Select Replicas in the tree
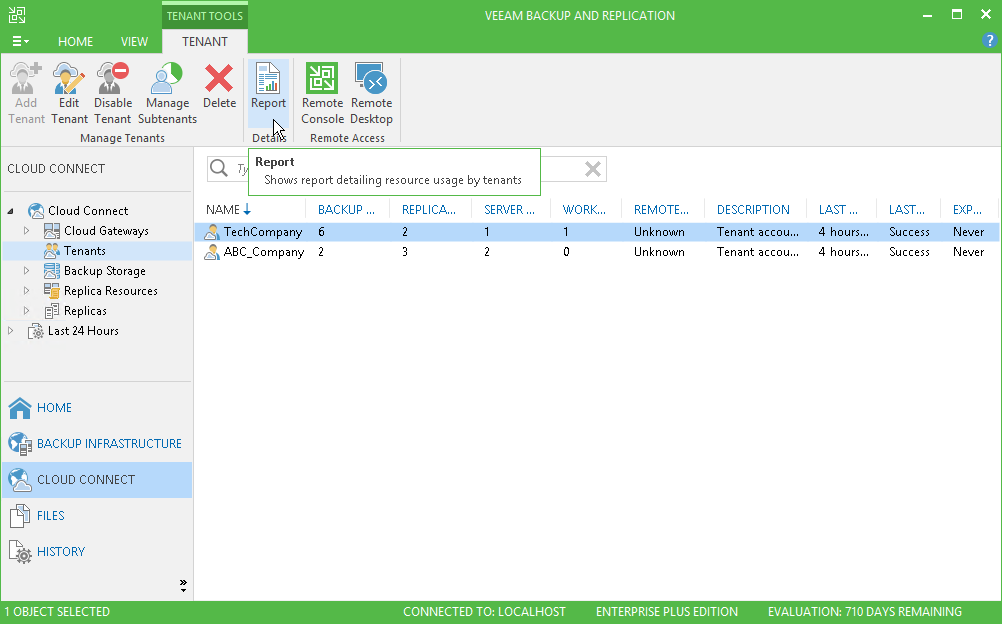This screenshot has height=624, width=1002. coord(85,311)
